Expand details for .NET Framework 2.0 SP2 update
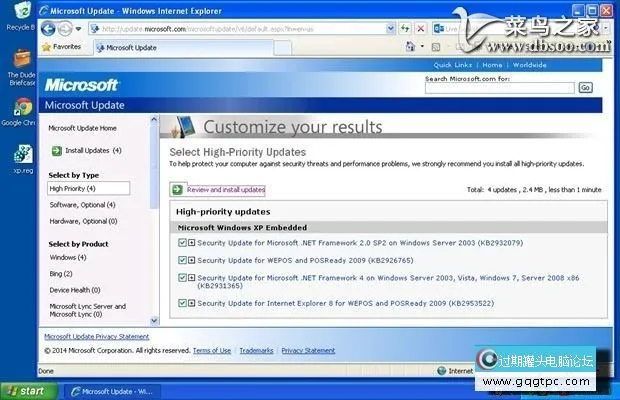620x400 pixels. (x=191, y=243)
